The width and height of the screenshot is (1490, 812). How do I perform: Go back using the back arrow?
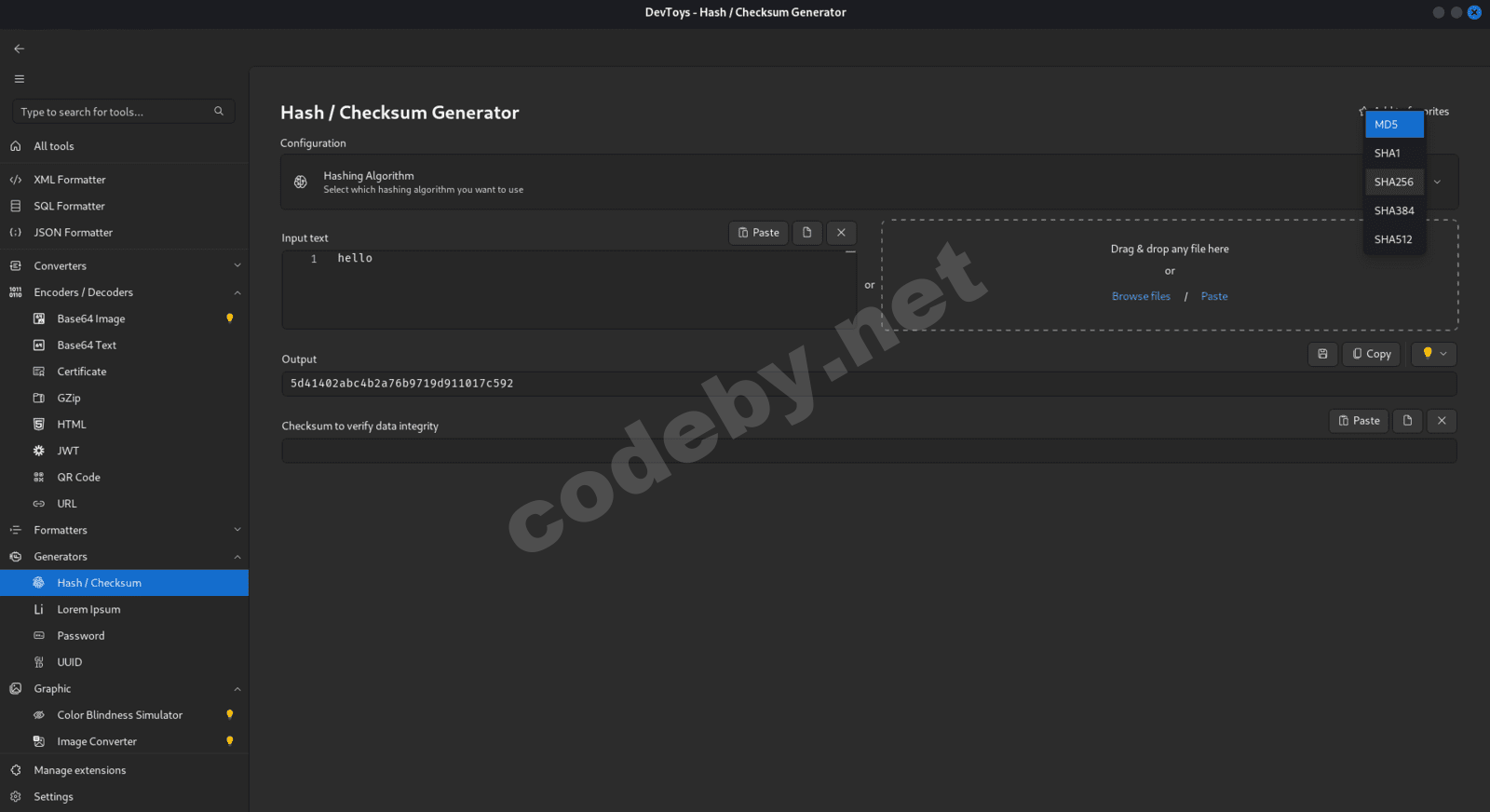19,48
